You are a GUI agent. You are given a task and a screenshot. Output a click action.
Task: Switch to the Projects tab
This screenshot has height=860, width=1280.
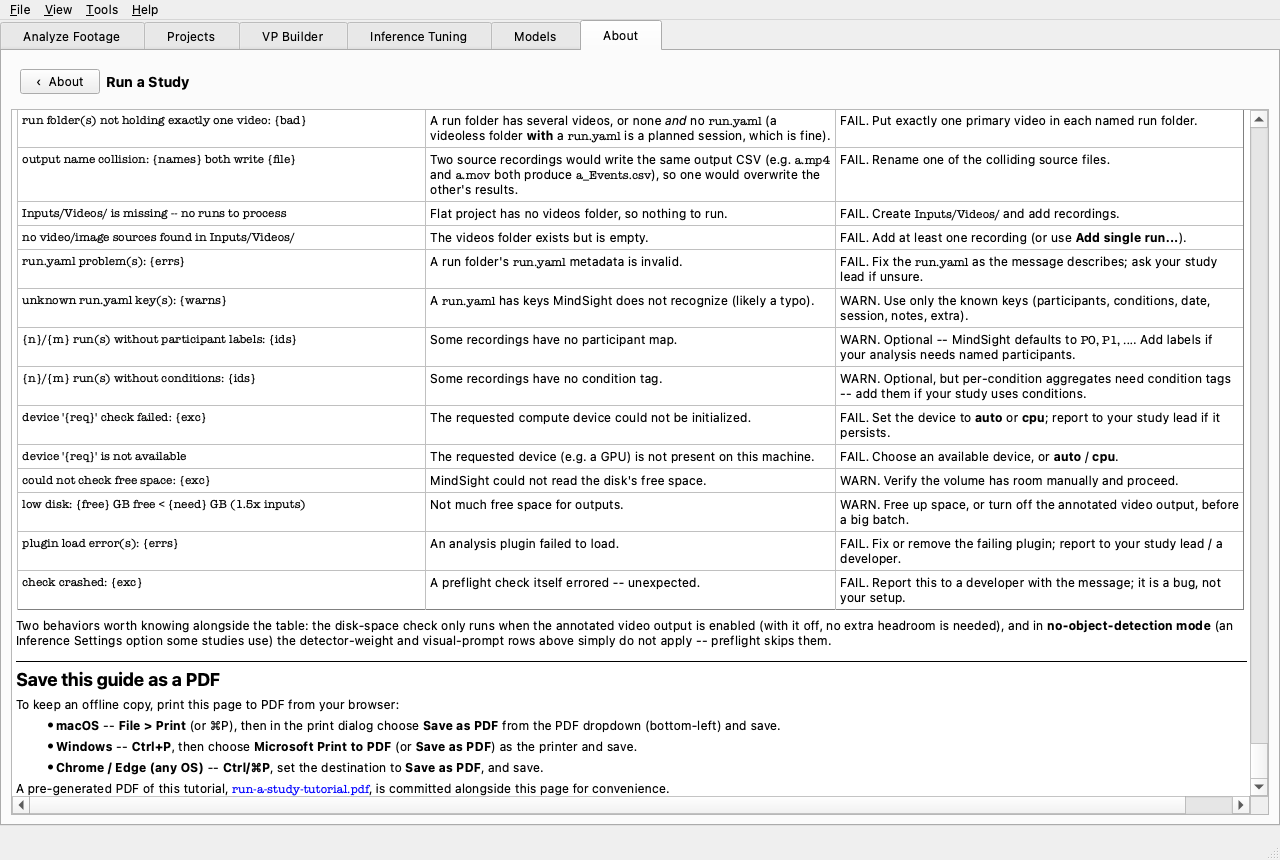[191, 36]
